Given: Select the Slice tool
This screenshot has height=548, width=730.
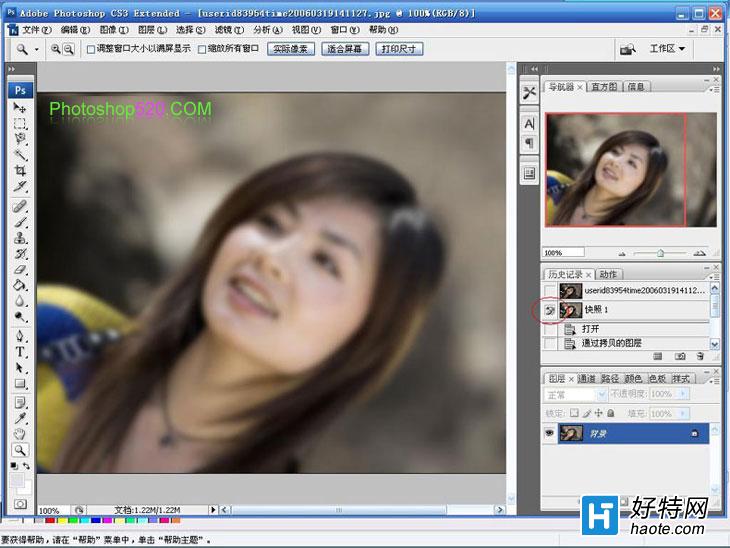Looking at the screenshot, I should (20, 186).
